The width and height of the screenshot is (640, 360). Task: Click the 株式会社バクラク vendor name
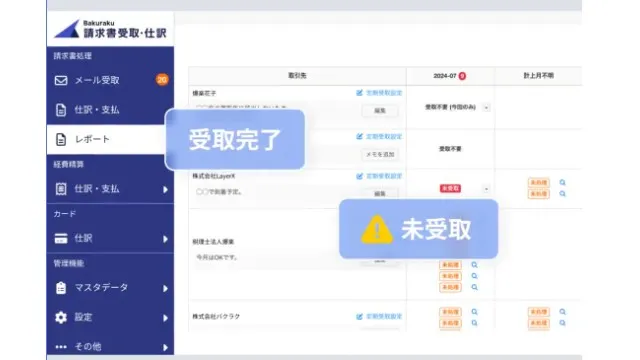tap(216, 316)
